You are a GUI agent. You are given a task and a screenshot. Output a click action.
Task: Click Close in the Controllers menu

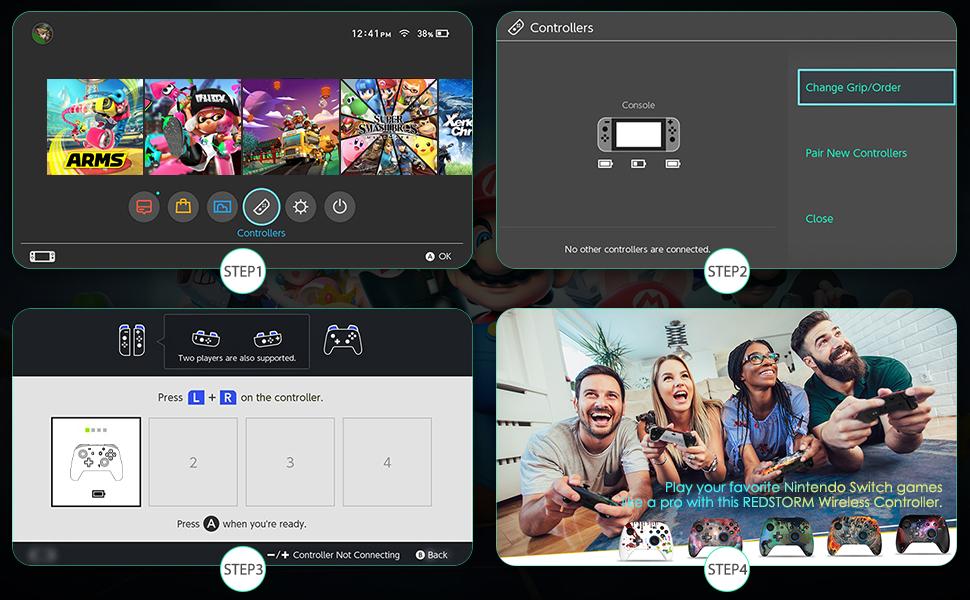[819, 219]
